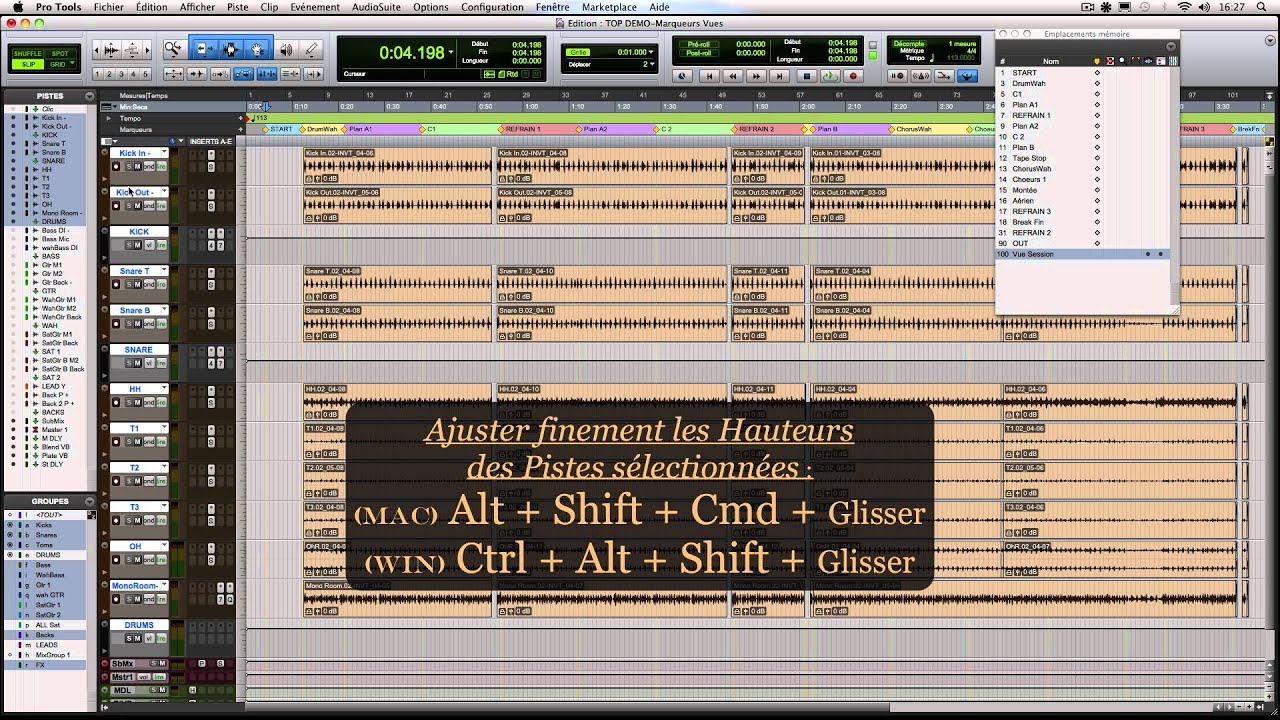Image resolution: width=1280 pixels, height=720 pixels.
Task: Open the PISTES list dropdown menu
Action: tap(90, 96)
